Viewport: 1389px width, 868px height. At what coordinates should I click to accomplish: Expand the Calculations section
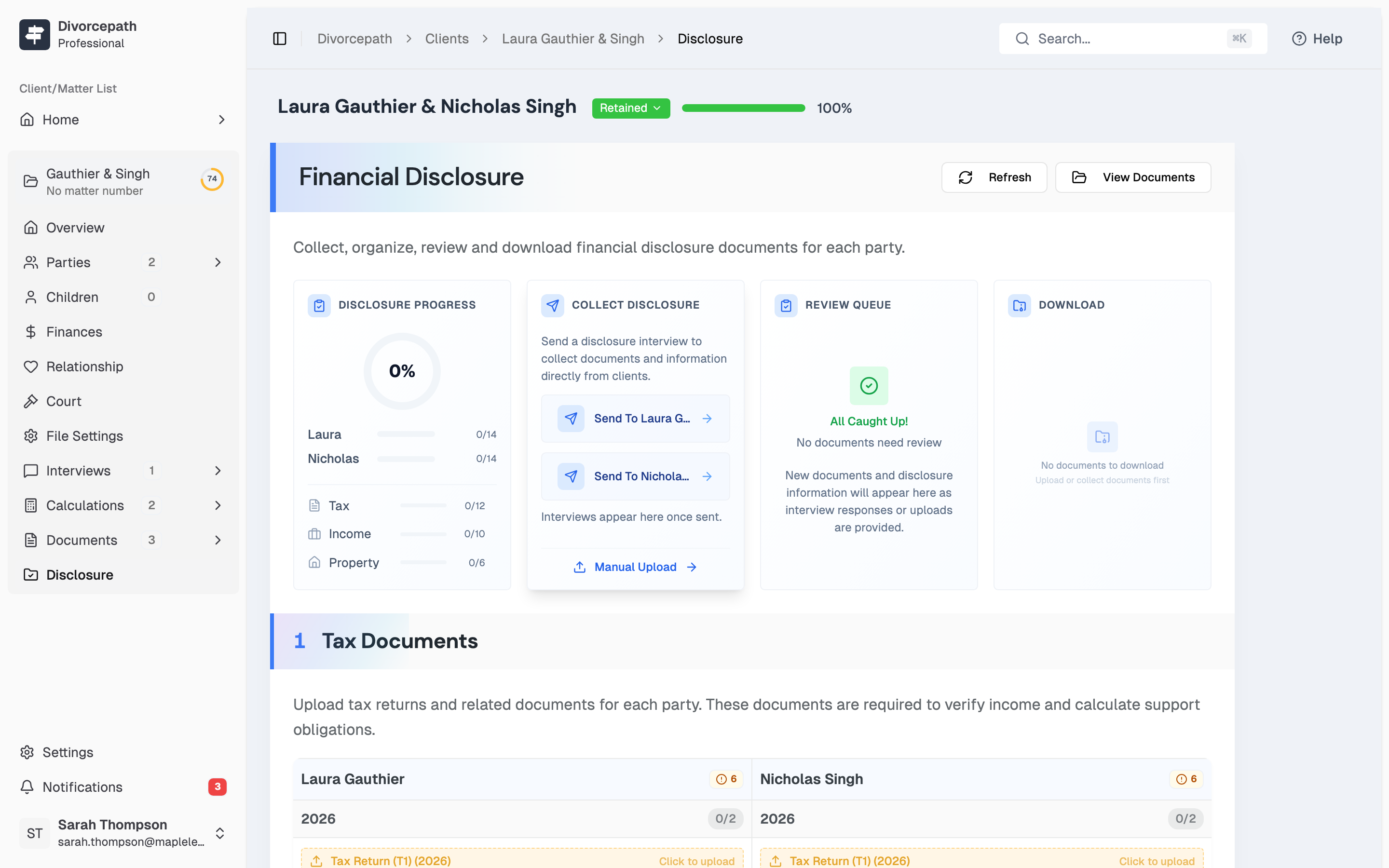(x=218, y=505)
